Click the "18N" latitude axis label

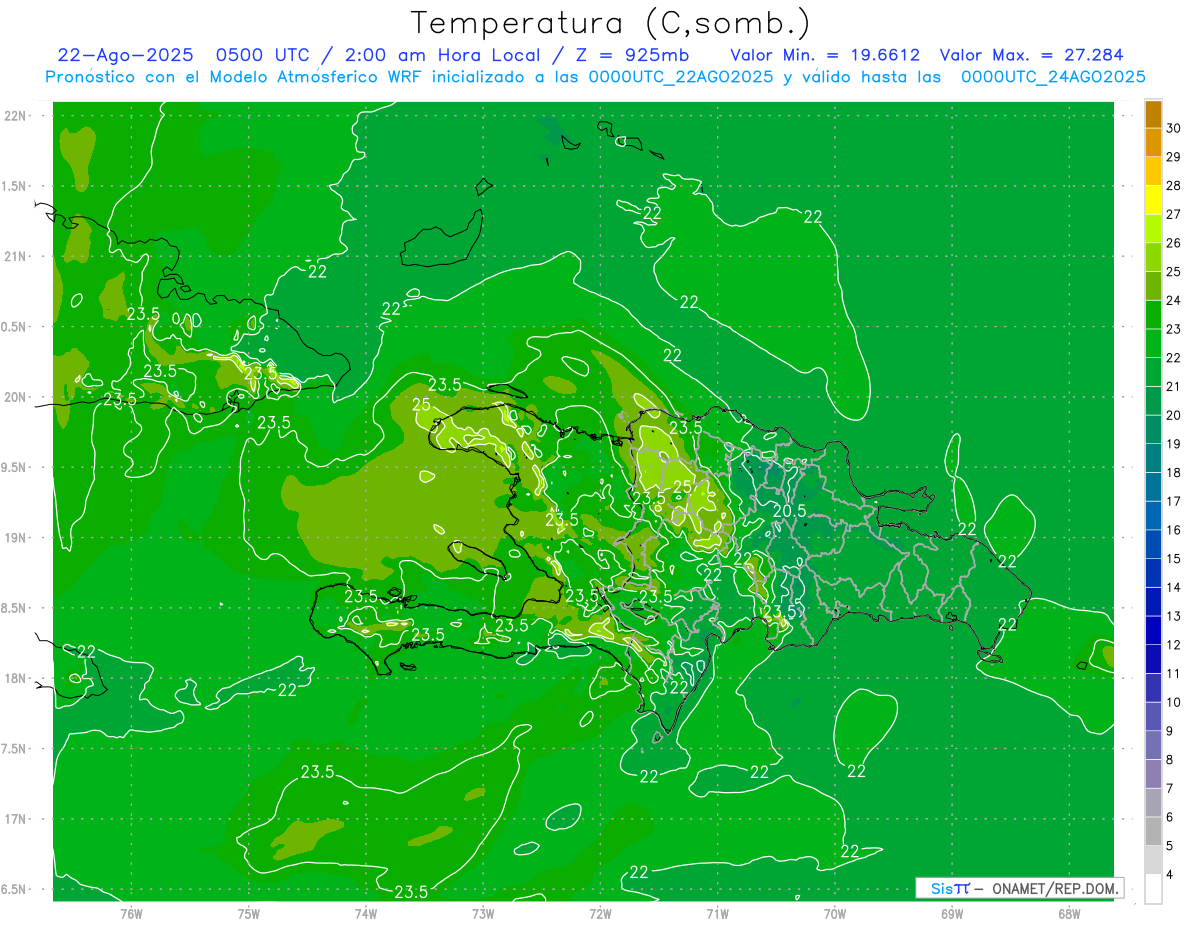15,678
